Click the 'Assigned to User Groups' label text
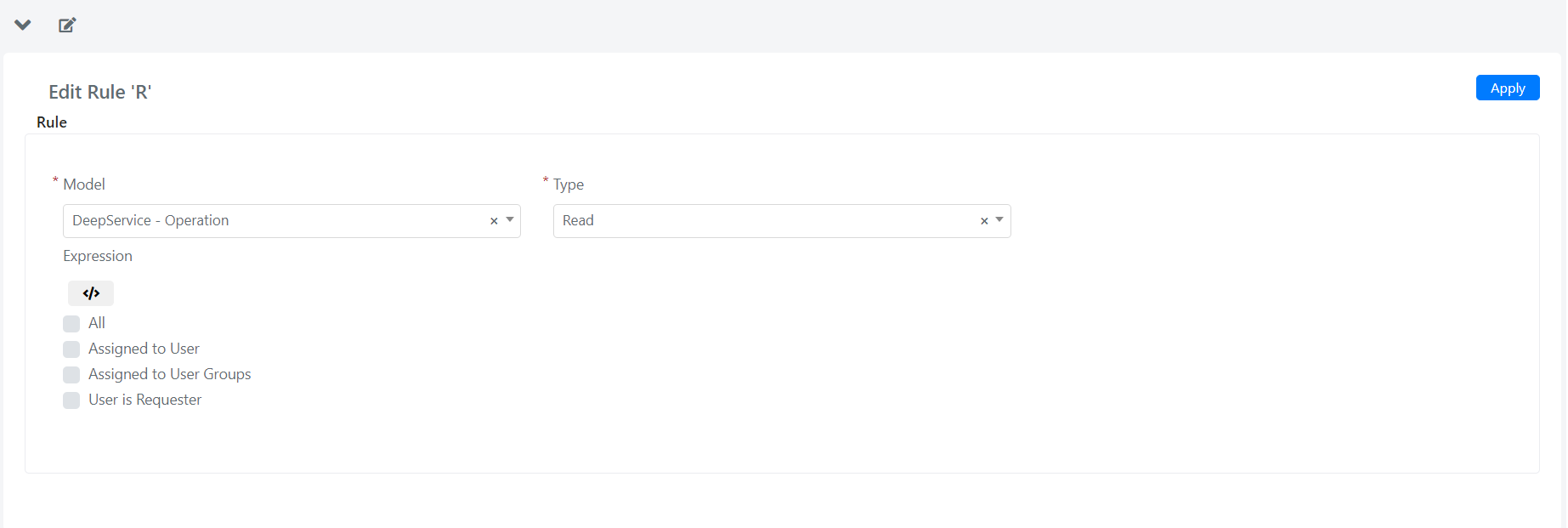The width and height of the screenshot is (1568, 528). point(169,374)
